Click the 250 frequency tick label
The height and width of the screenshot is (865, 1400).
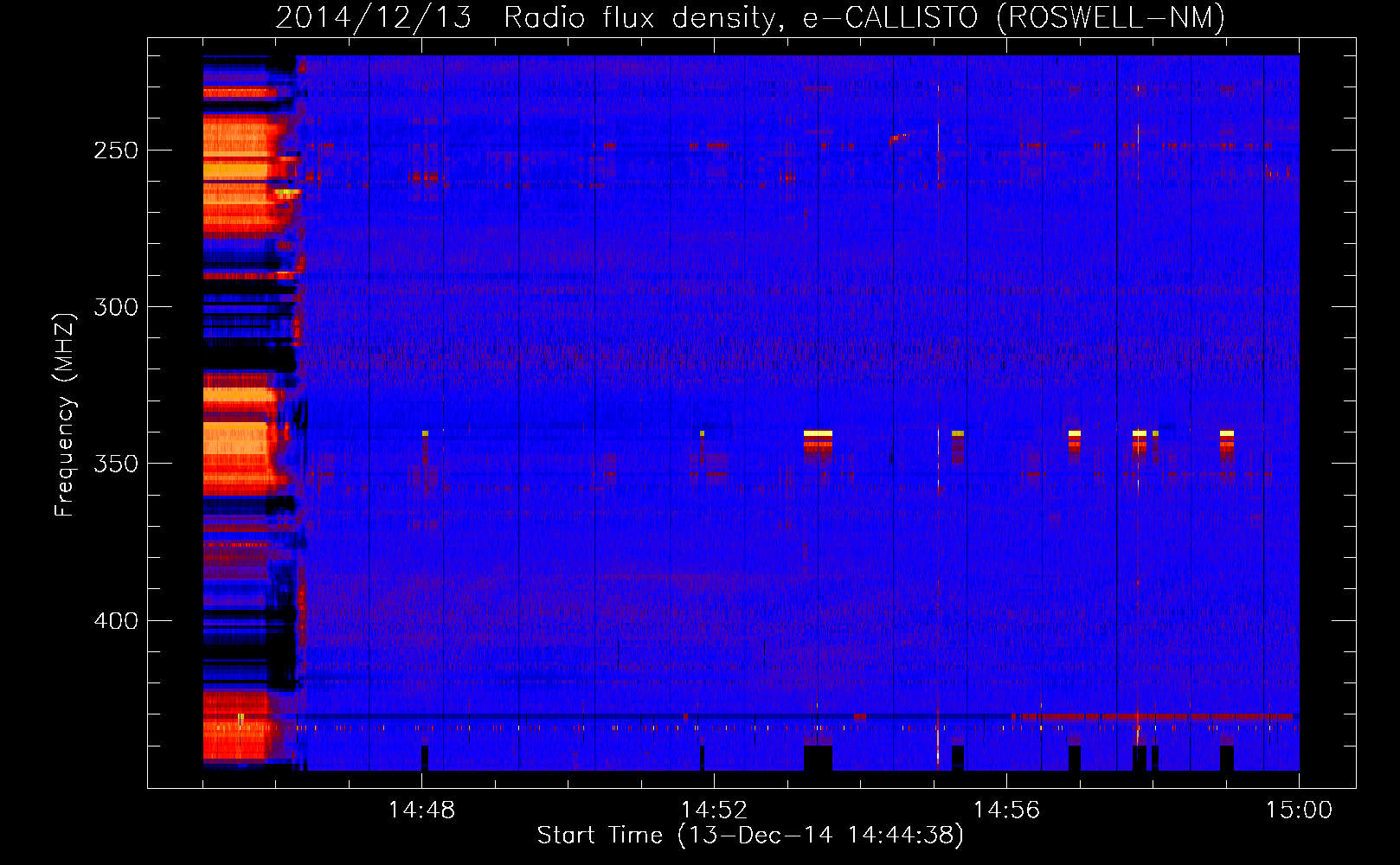[116, 151]
